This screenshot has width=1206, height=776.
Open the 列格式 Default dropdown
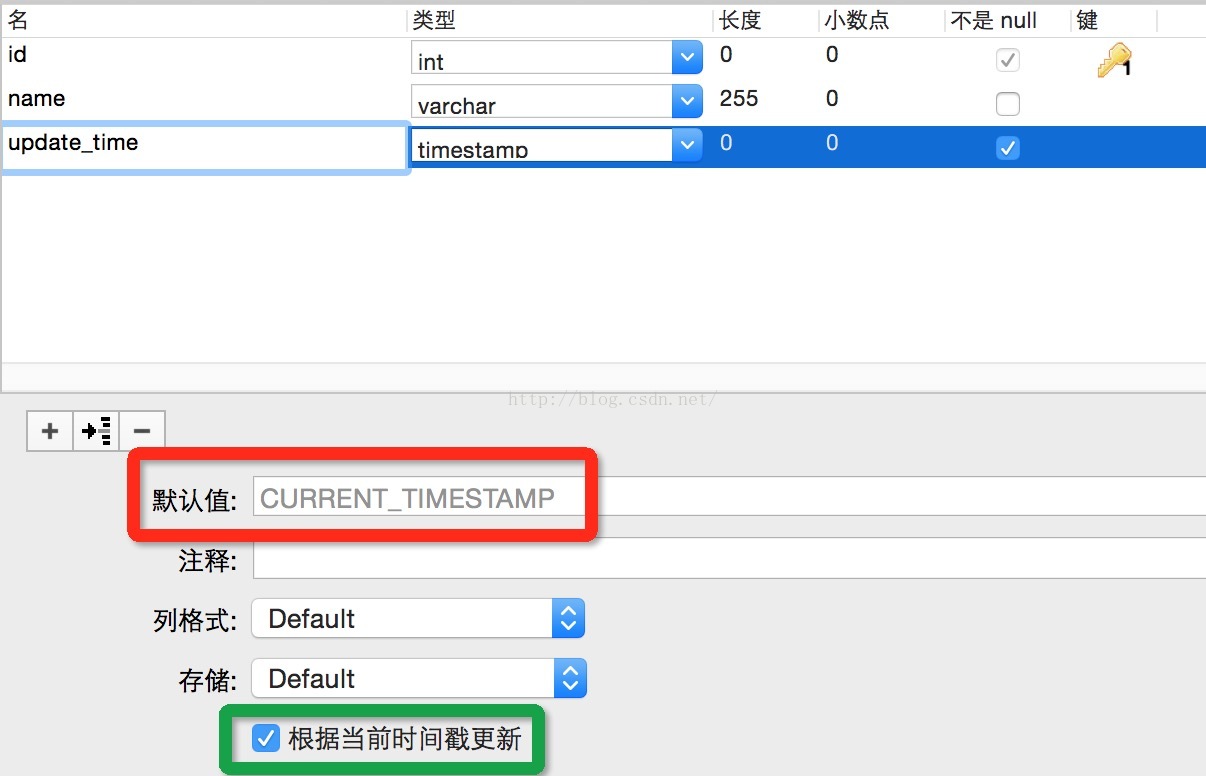point(418,619)
